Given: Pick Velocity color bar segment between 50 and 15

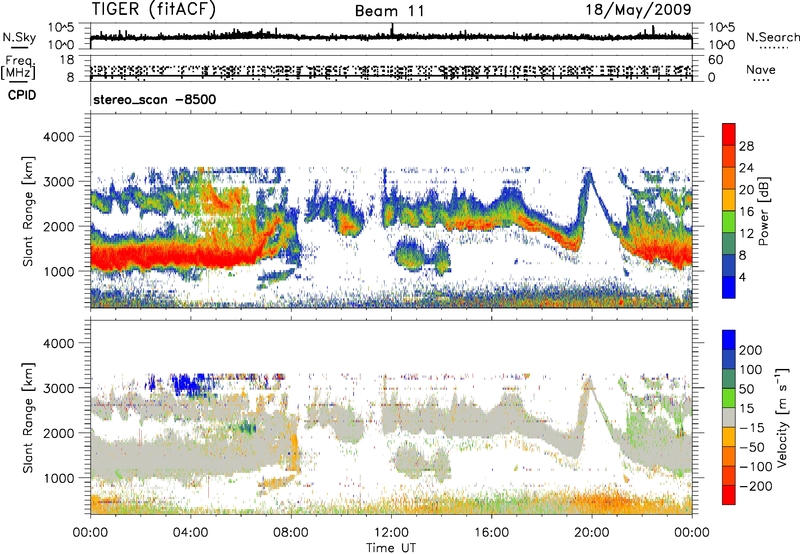Looking at the screenshot, I should pyautogui.click(x=729, y=398).
